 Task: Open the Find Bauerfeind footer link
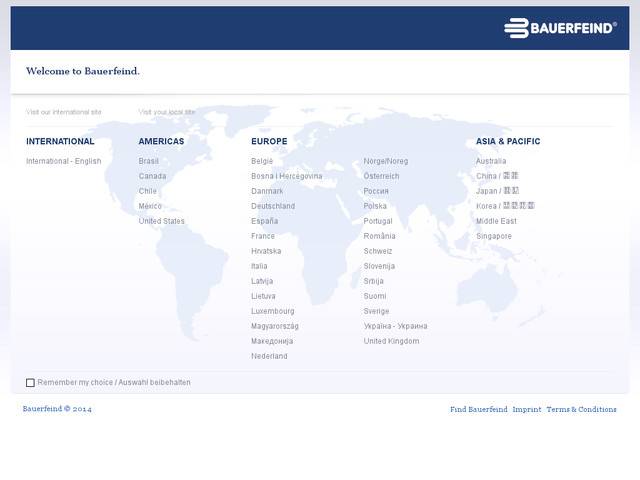point(479,409)
